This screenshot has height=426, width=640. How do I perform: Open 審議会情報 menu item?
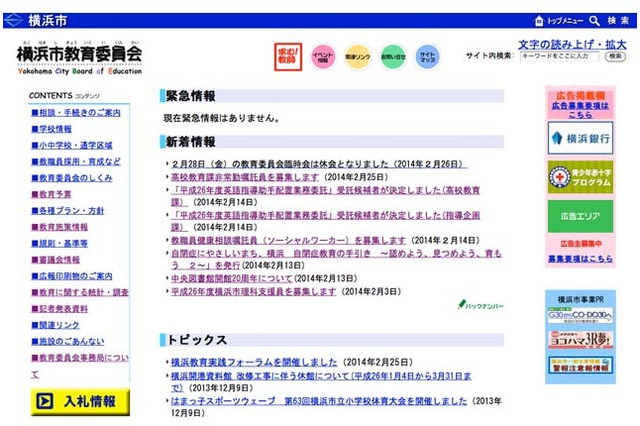point(56,260)
